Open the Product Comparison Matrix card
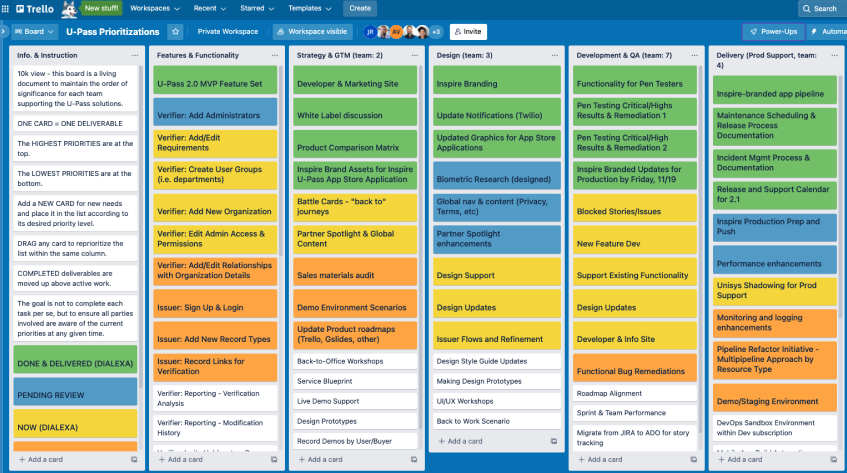The height and width of the screenshot is (473, 847). click(x=355, y=144)
